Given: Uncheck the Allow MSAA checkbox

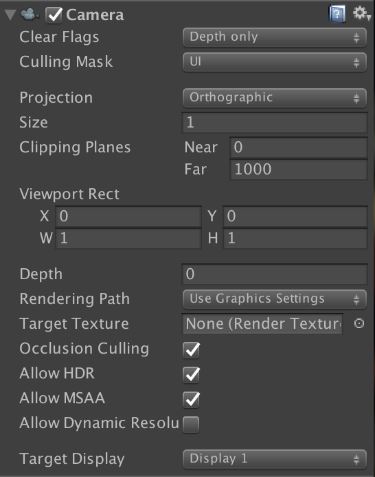Looking at the screenshot, I should (x=191, y=399).
